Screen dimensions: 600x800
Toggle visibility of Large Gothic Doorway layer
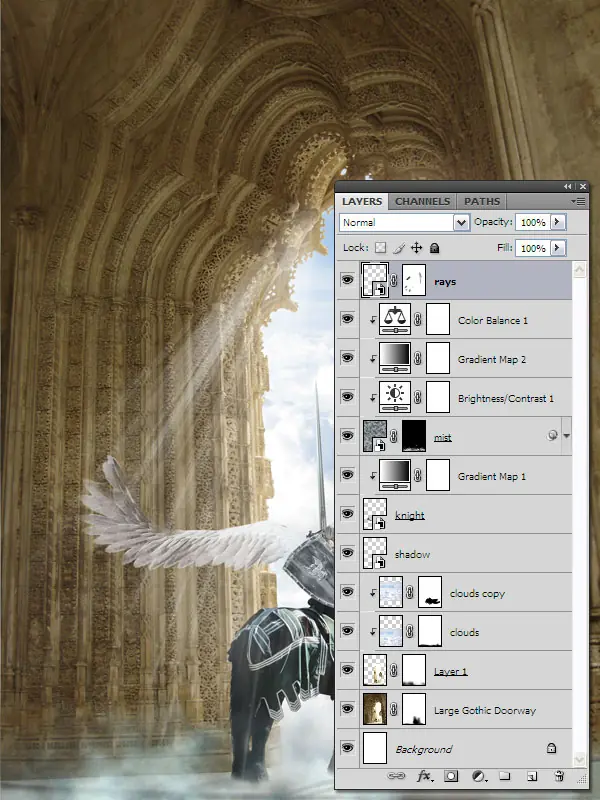click(347, 709)
